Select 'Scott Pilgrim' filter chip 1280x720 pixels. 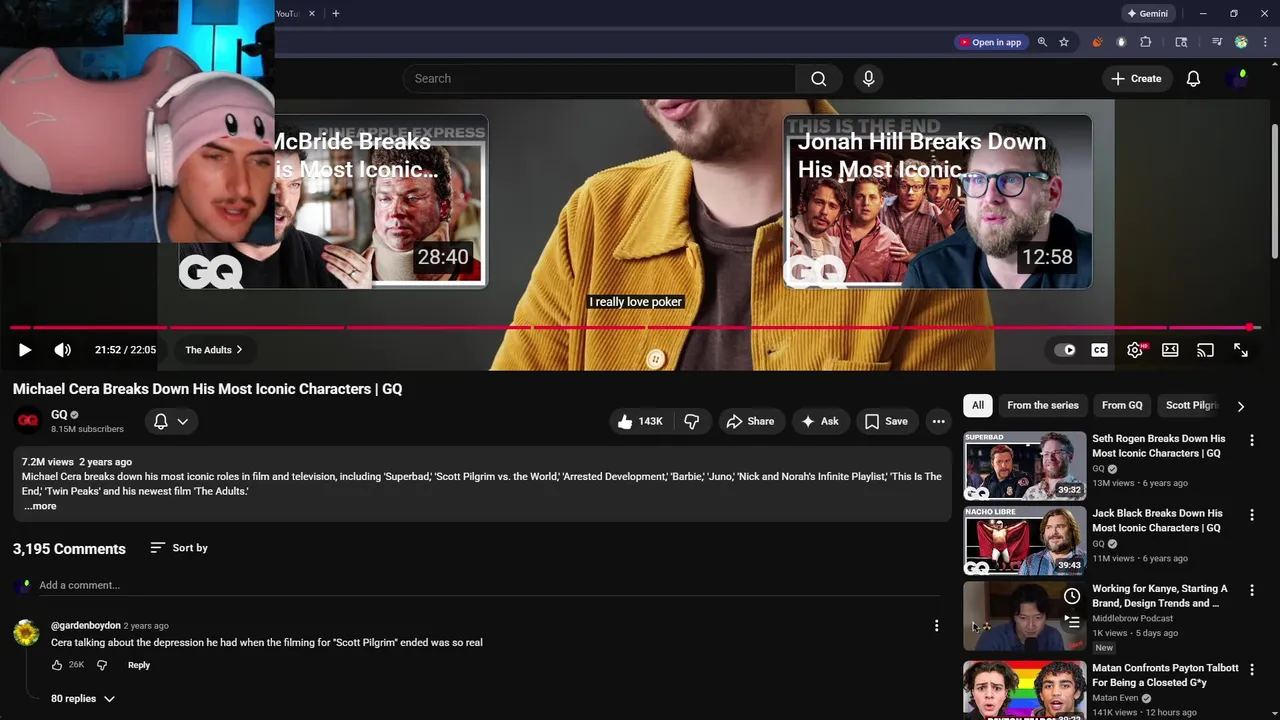[1191, 405]
